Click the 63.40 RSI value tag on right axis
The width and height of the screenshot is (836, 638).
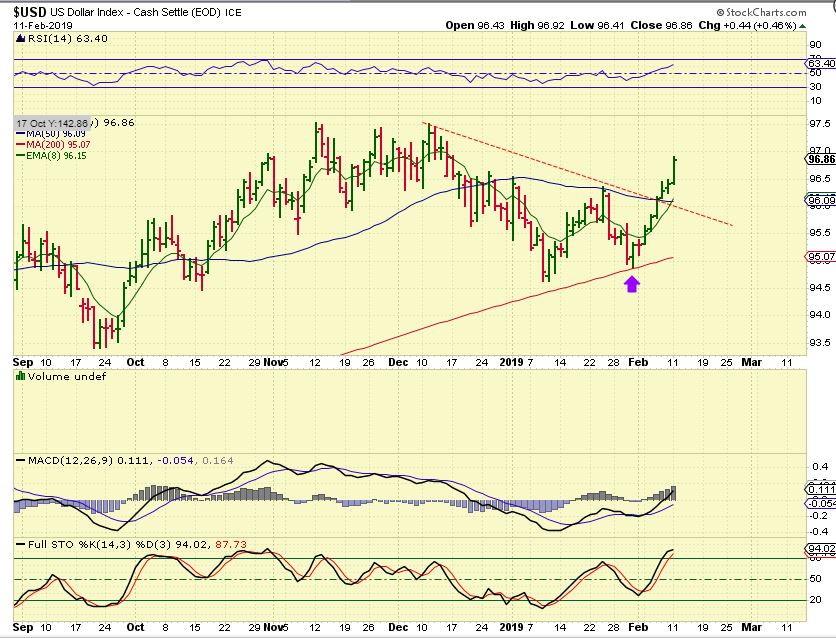pyautogui.click(x=820, y=62)
